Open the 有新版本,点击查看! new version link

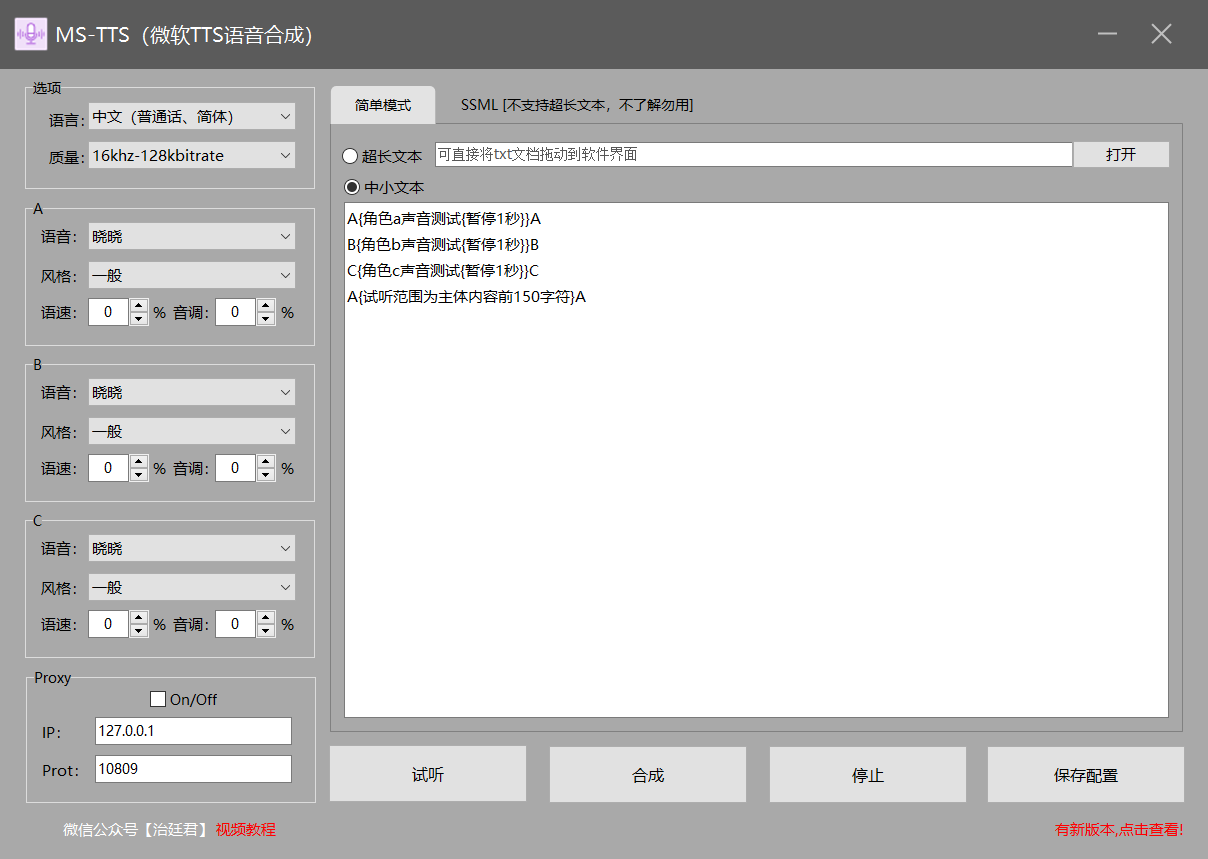[1119, 829]
